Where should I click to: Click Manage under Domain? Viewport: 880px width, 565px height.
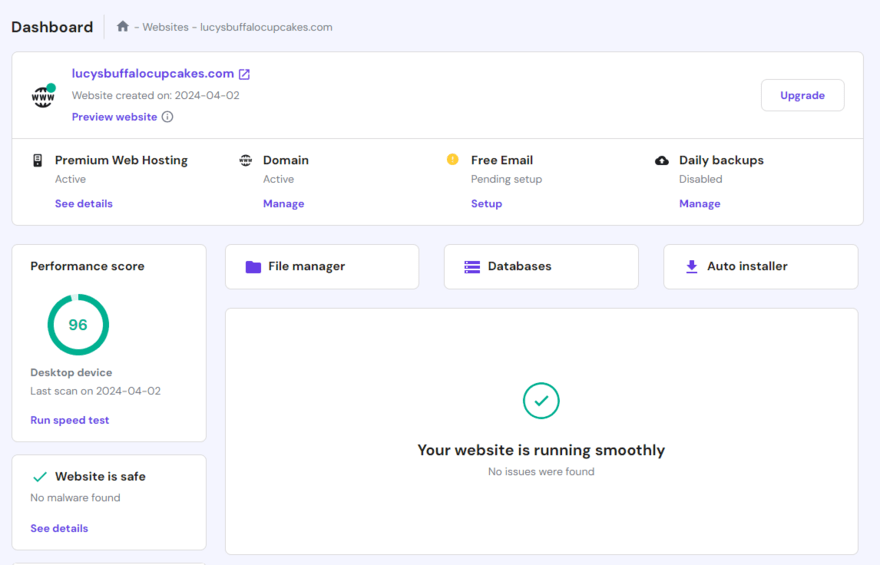coord(283,204)
